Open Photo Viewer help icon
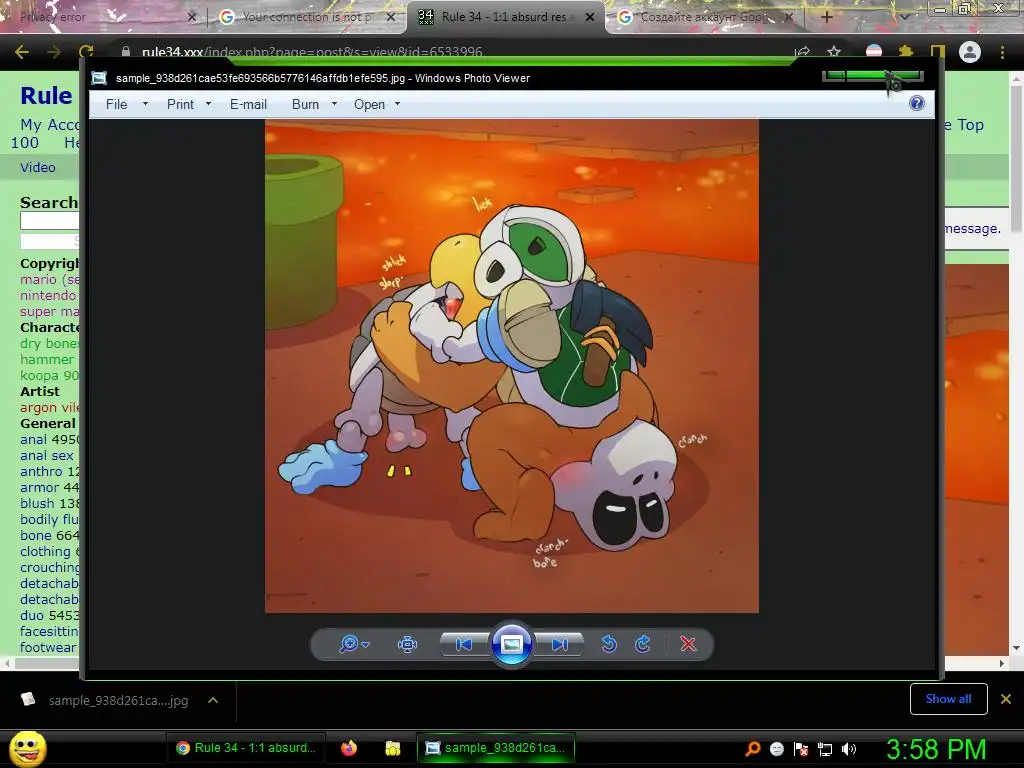This screenshot has width=1024, height=768. tap(917, 103)
